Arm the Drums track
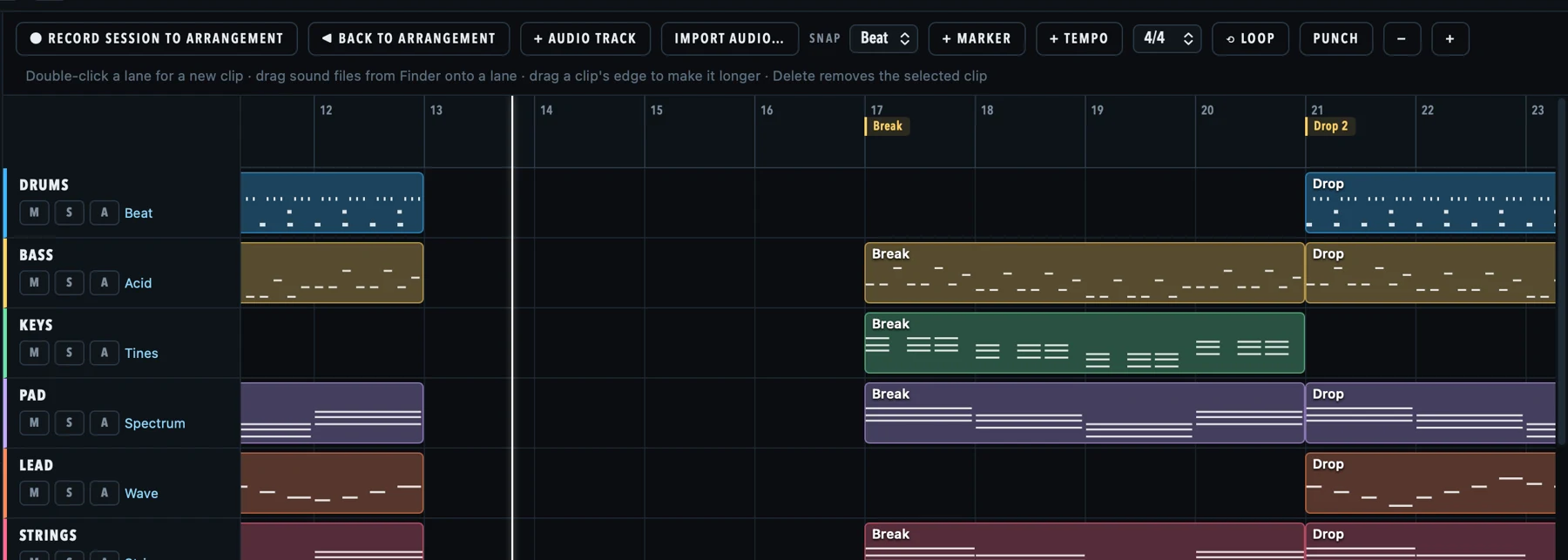 [105, 213]
